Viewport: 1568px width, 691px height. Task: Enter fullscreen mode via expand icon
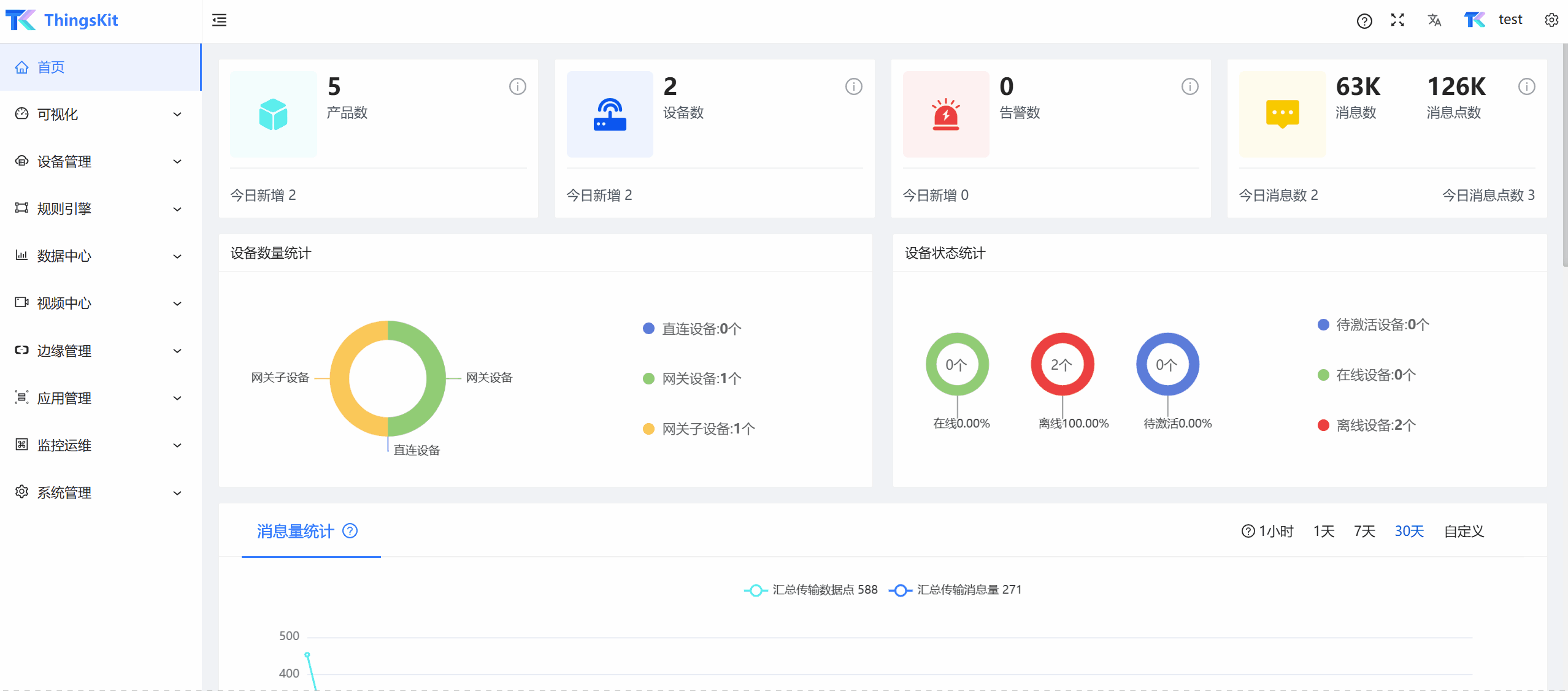click(x=1397, y=20)
